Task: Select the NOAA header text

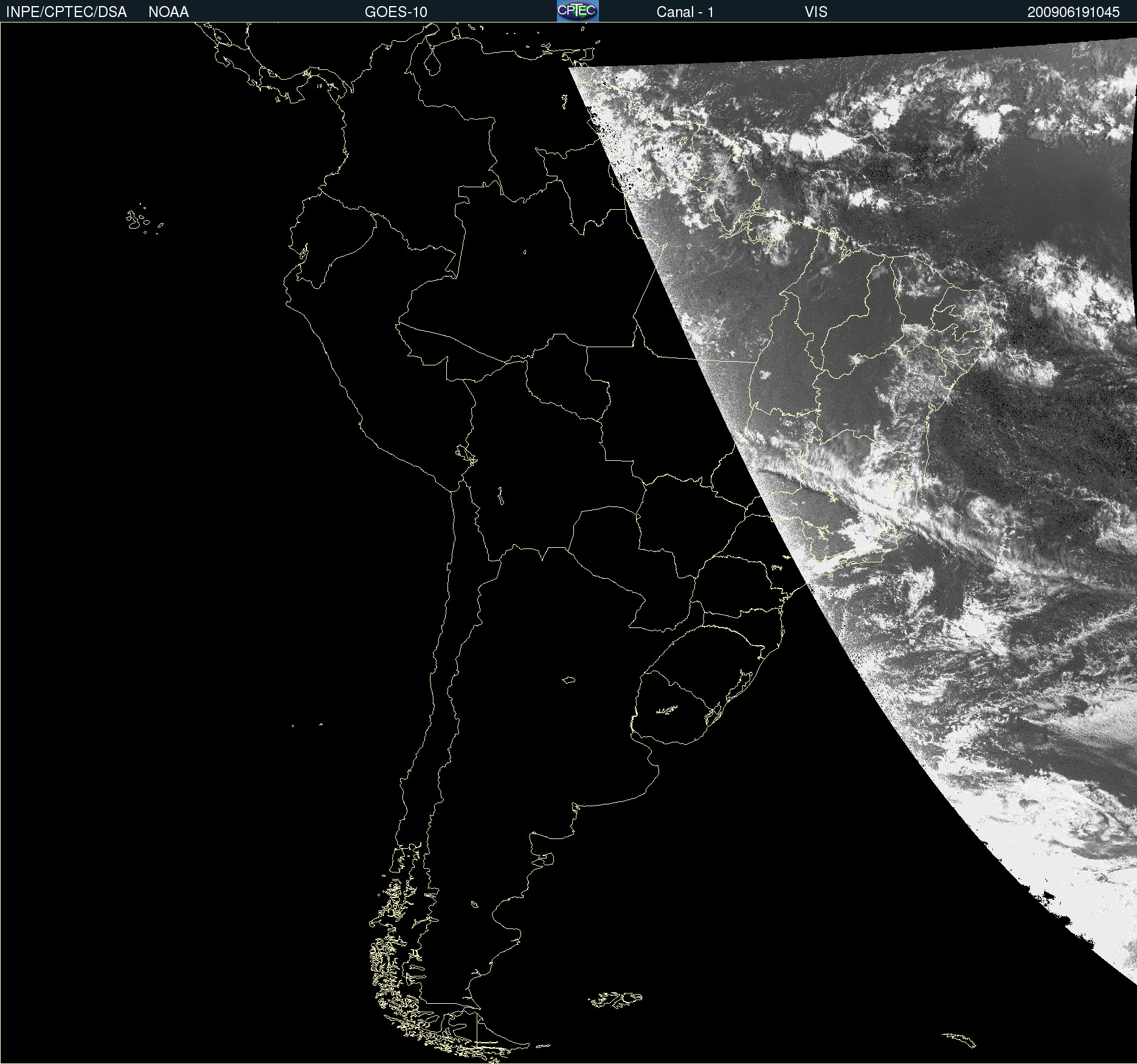Action: 168,12
